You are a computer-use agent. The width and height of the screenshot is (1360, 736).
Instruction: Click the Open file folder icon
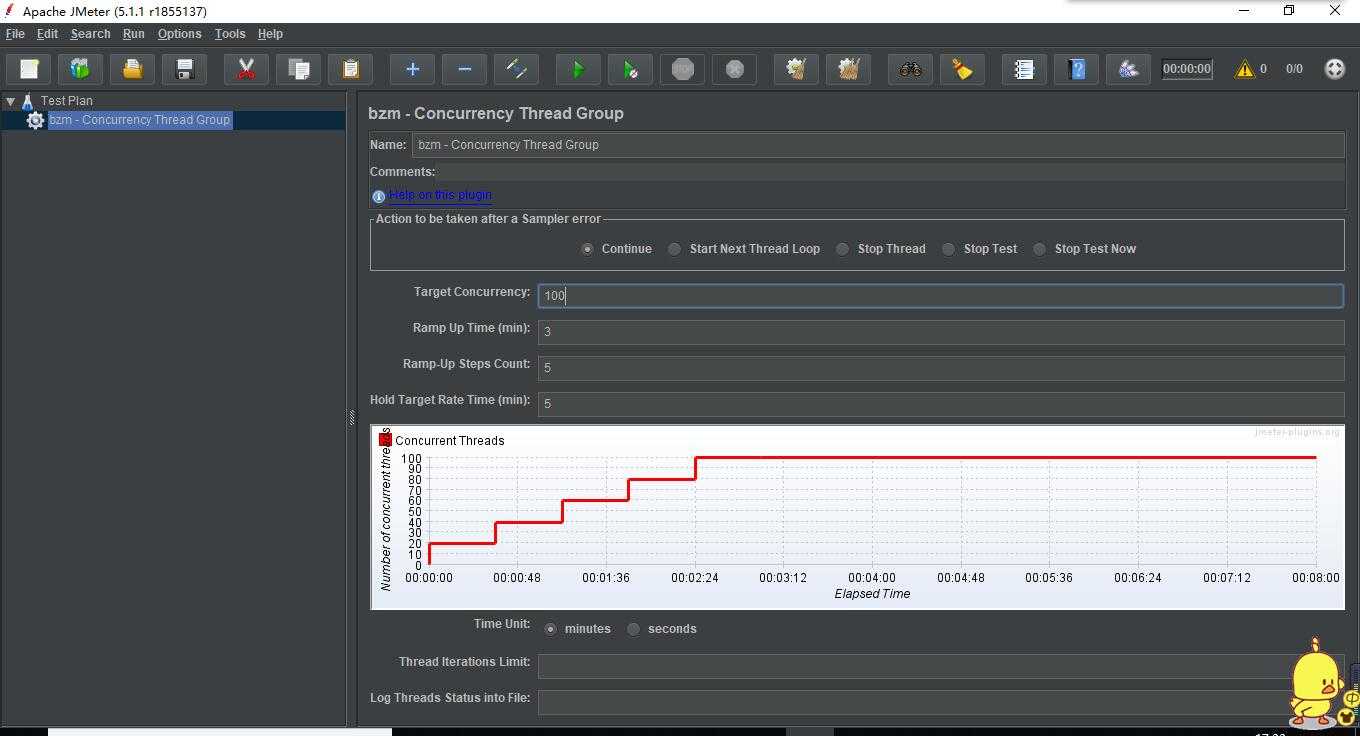(x=132, y=69)
